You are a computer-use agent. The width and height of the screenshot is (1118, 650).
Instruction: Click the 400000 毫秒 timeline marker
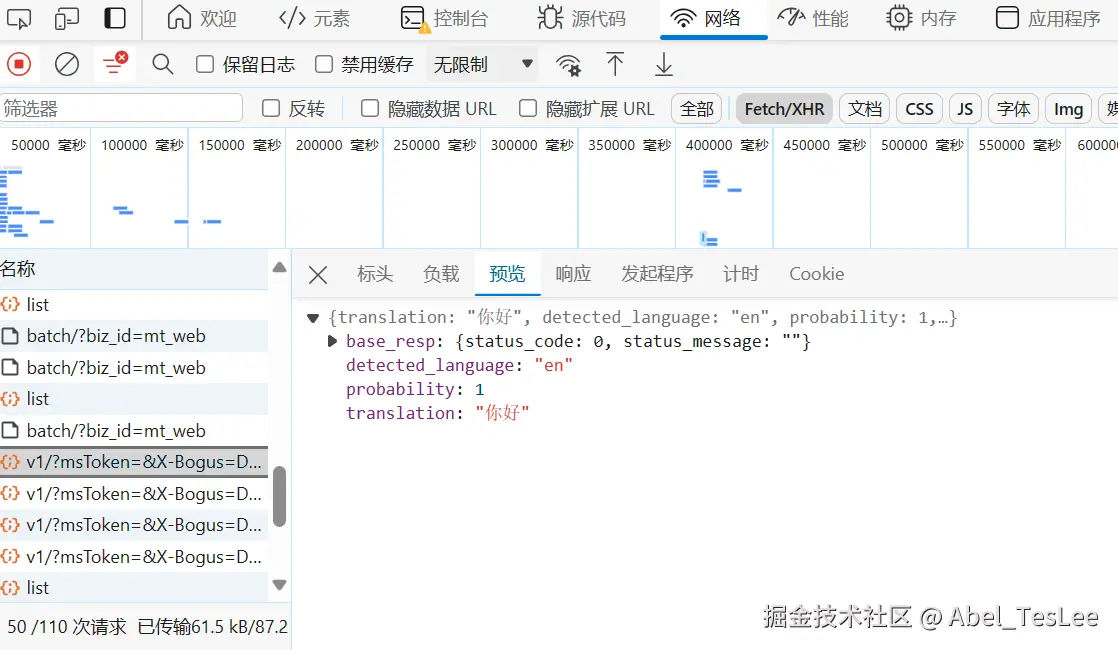(x=727, y=145)
